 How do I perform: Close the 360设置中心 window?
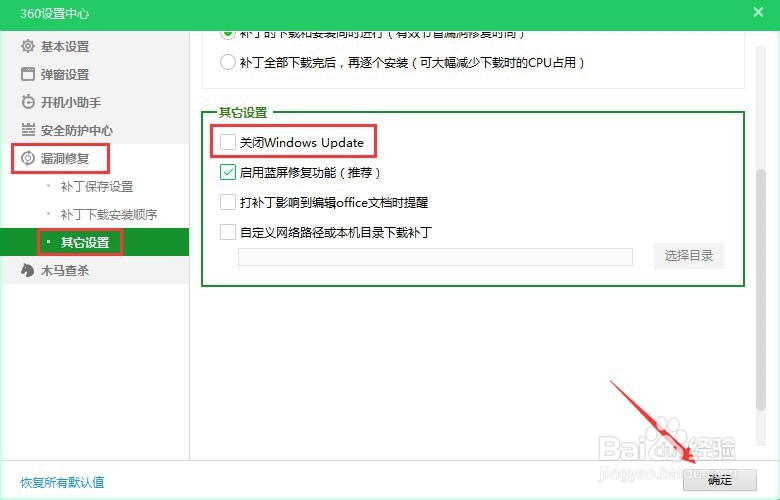click(x=758, y=12)
